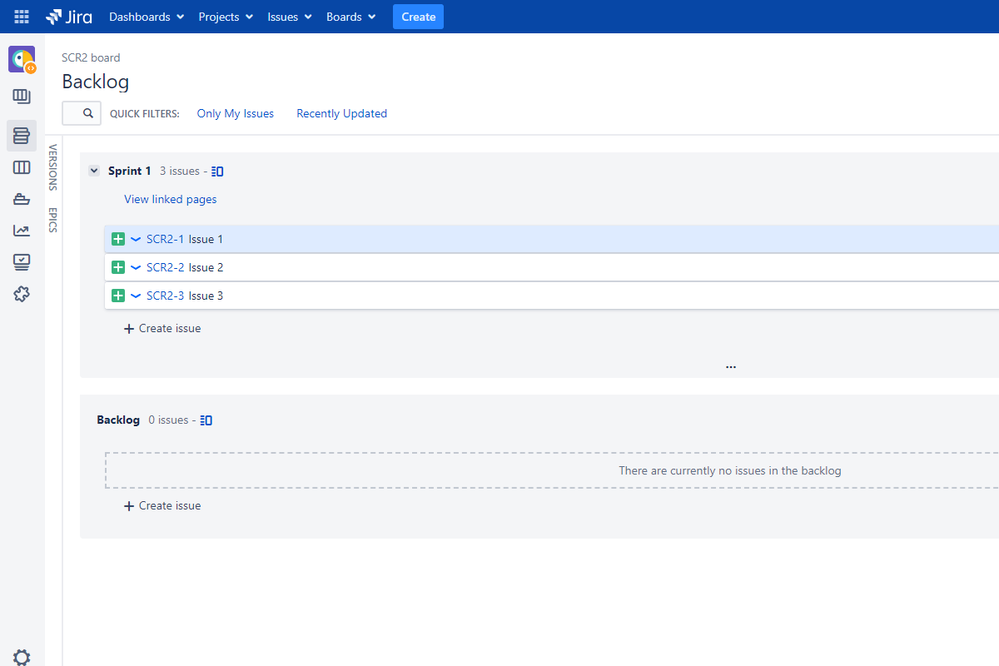Viewport: 999px width, 666px height.
Task: Open the Reports chart icon
Action: [22, 230]
